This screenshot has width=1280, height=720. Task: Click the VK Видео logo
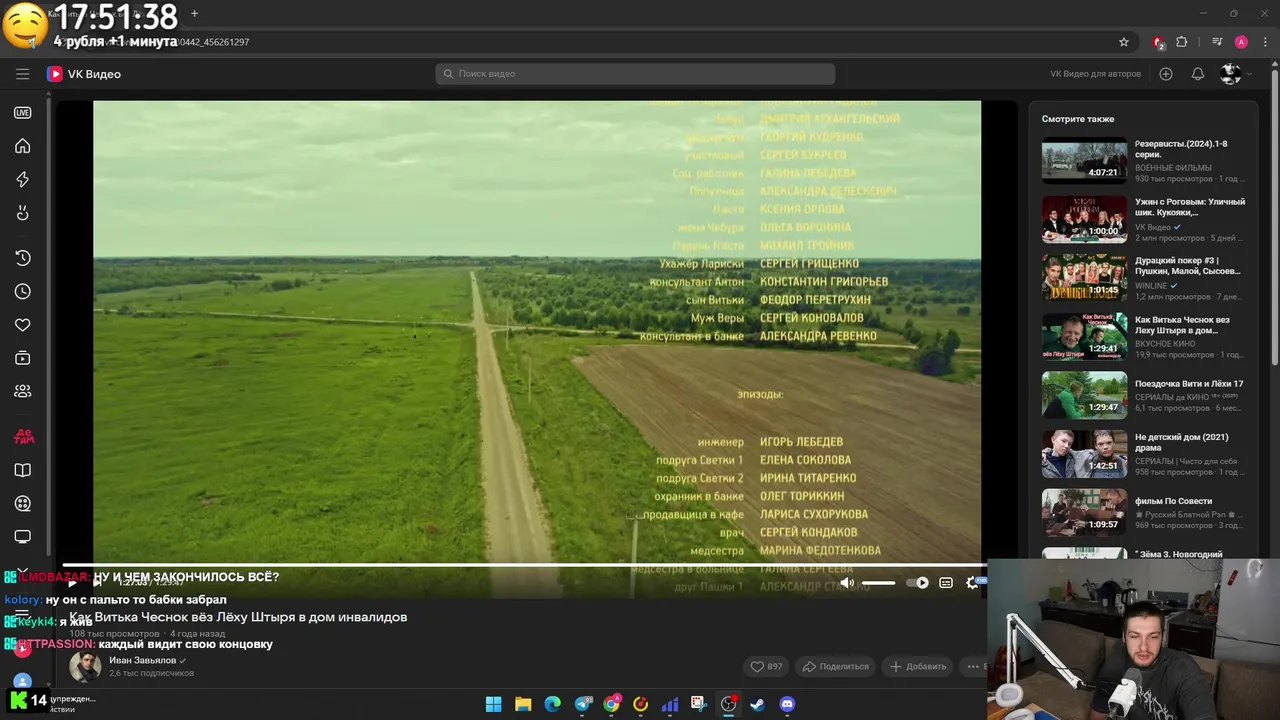pos(84,74)
